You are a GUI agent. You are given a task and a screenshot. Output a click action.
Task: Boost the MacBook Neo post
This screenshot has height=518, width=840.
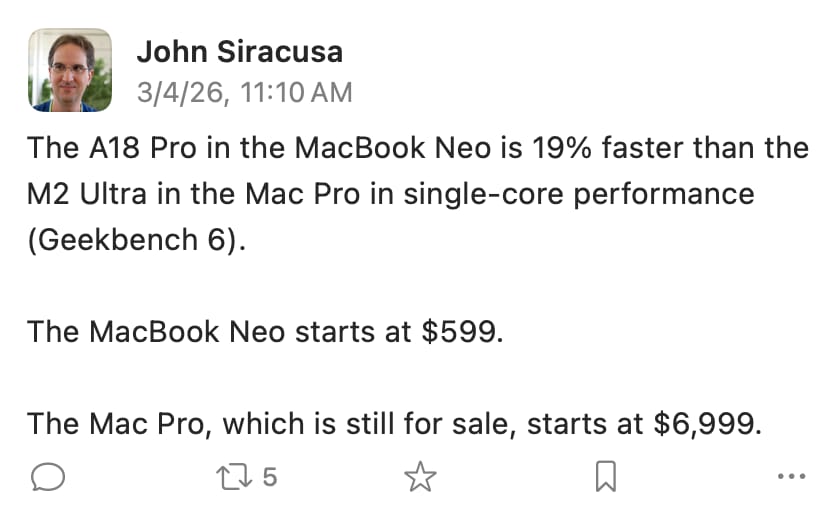[x=231, y=478]
